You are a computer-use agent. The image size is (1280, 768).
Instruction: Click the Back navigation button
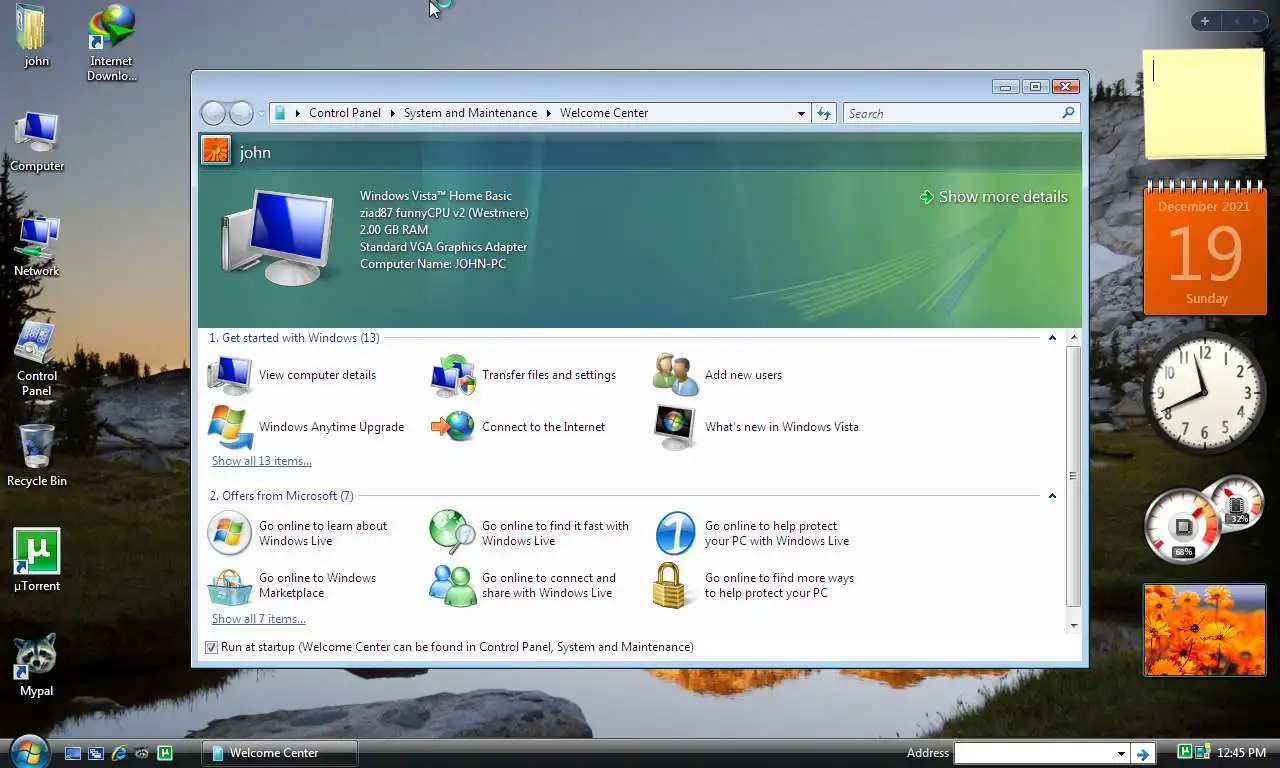tap(213, 113)
